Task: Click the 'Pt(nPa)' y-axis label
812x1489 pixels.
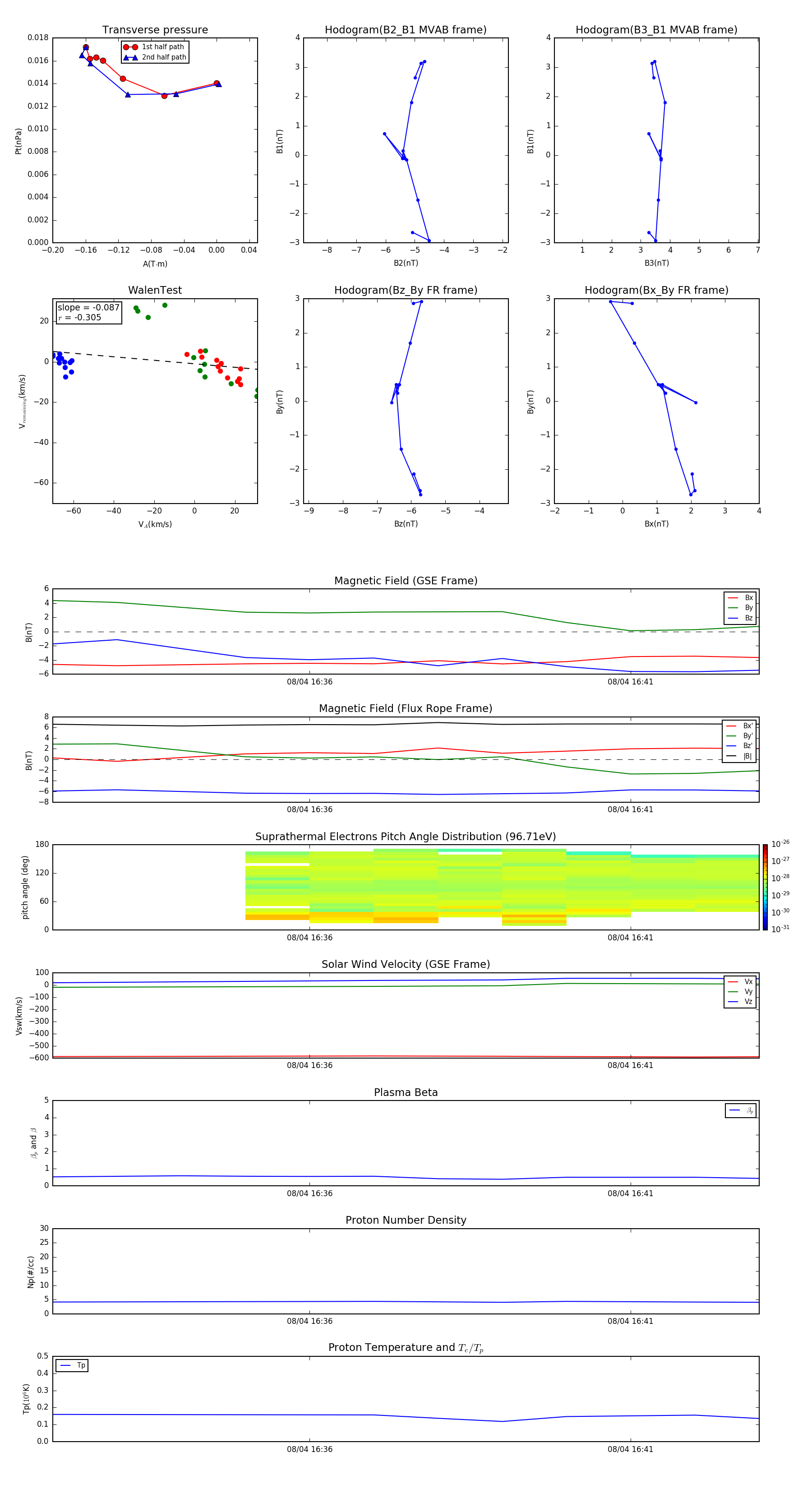Action: click(18, 141)
